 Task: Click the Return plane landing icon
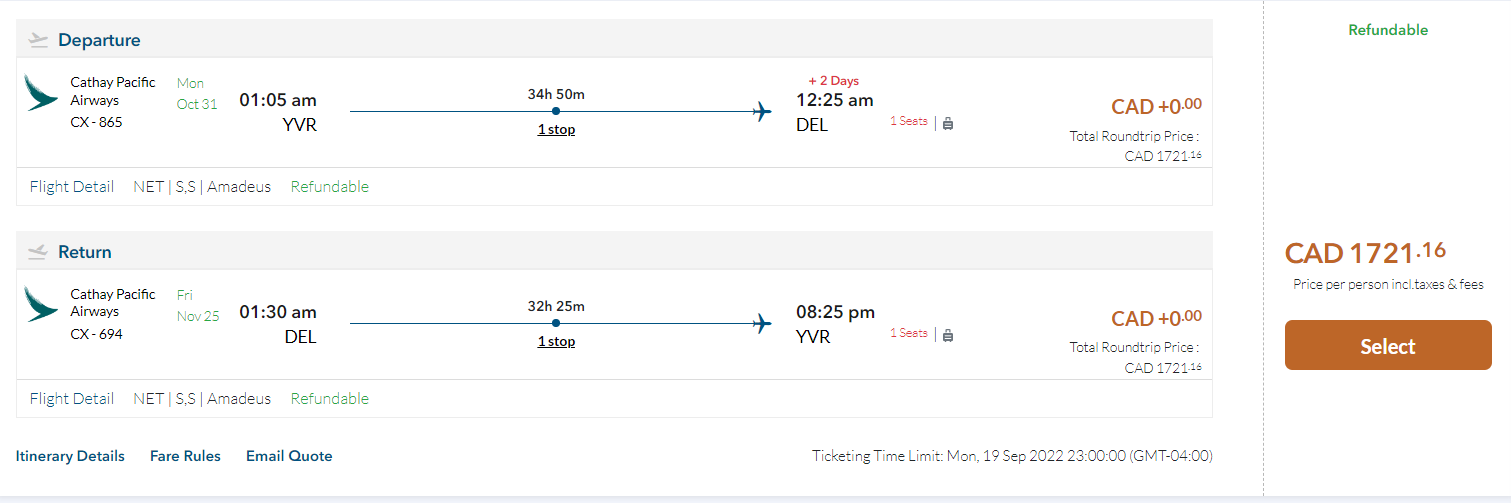pyautogui.click(x=39, y=252)
